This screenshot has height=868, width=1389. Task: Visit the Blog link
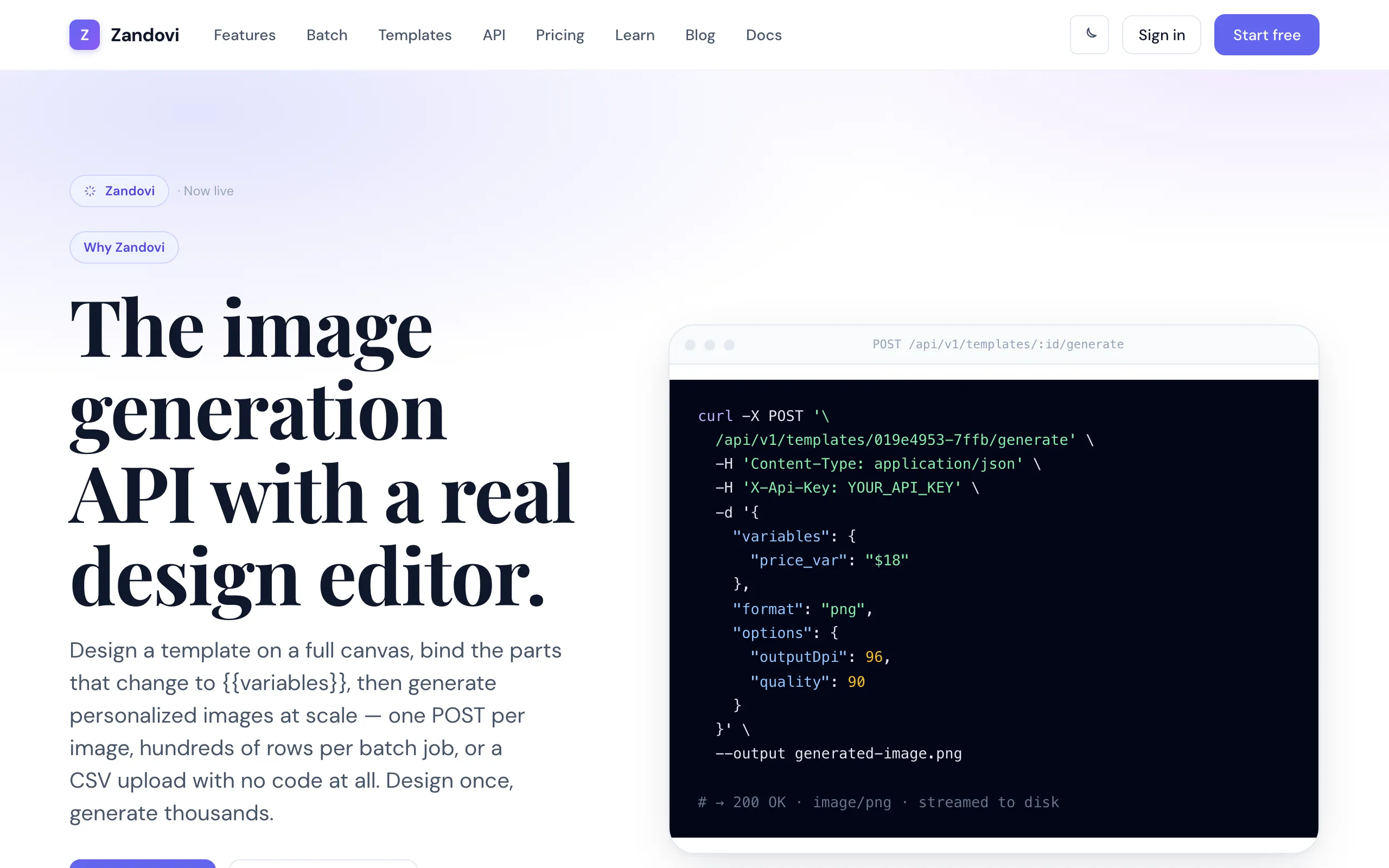coord(700,35)
